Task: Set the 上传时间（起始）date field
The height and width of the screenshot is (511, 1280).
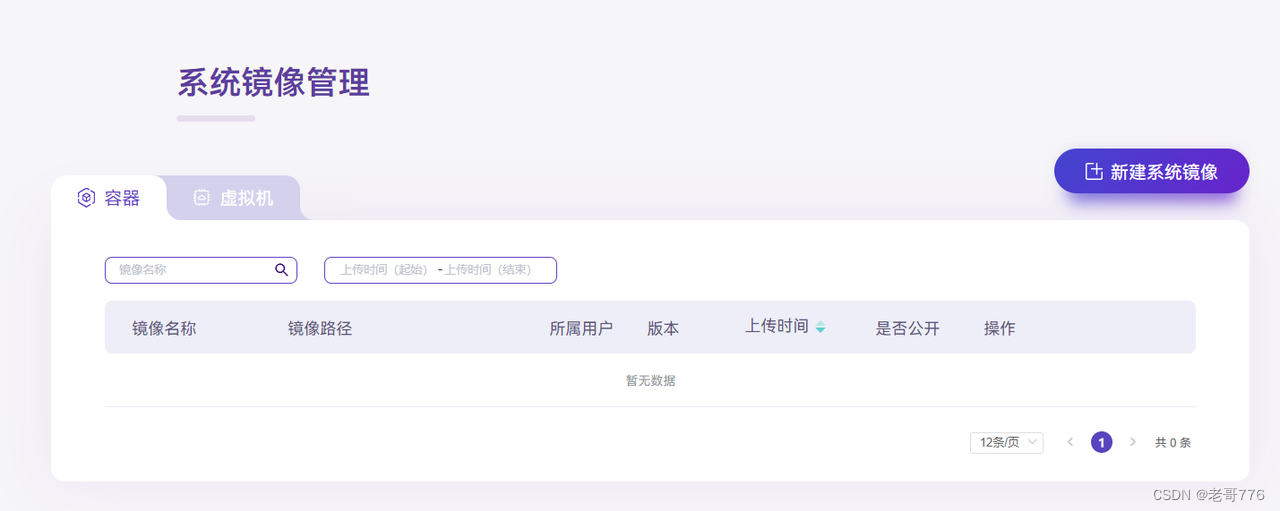Action: 384,270
